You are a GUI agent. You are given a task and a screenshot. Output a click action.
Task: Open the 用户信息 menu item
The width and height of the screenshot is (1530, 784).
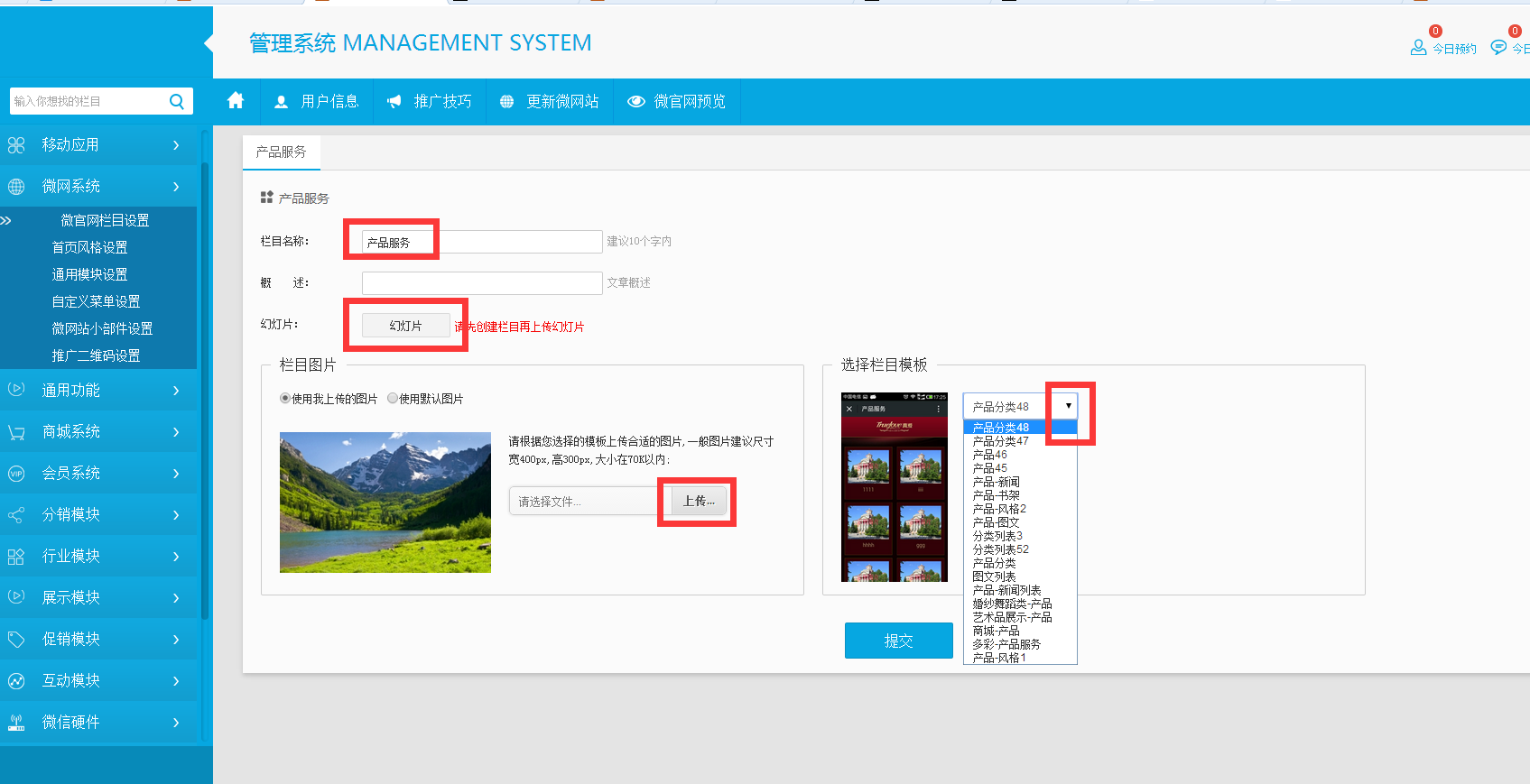pos(317,101)
